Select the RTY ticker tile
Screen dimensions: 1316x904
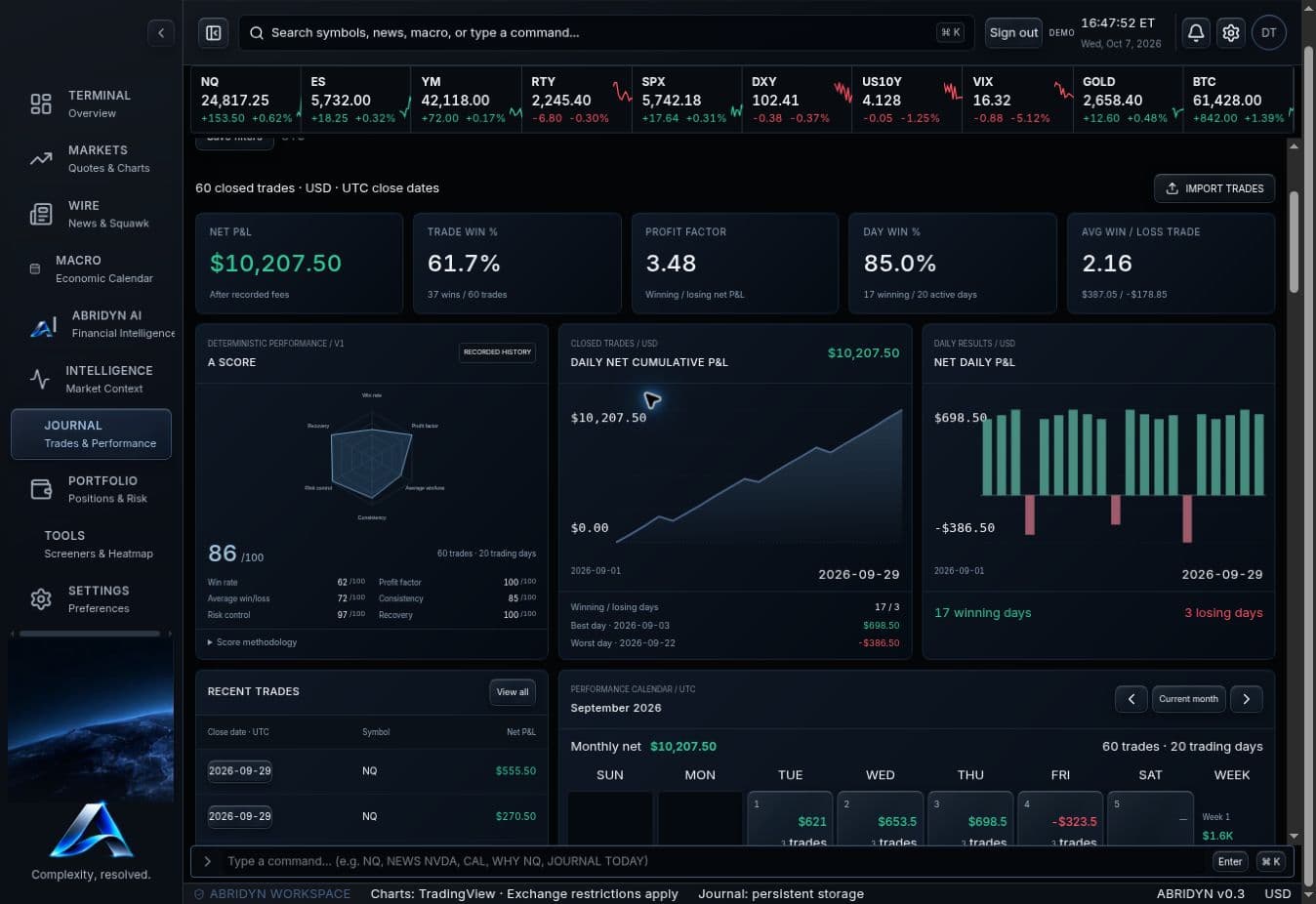click(576, 99)
